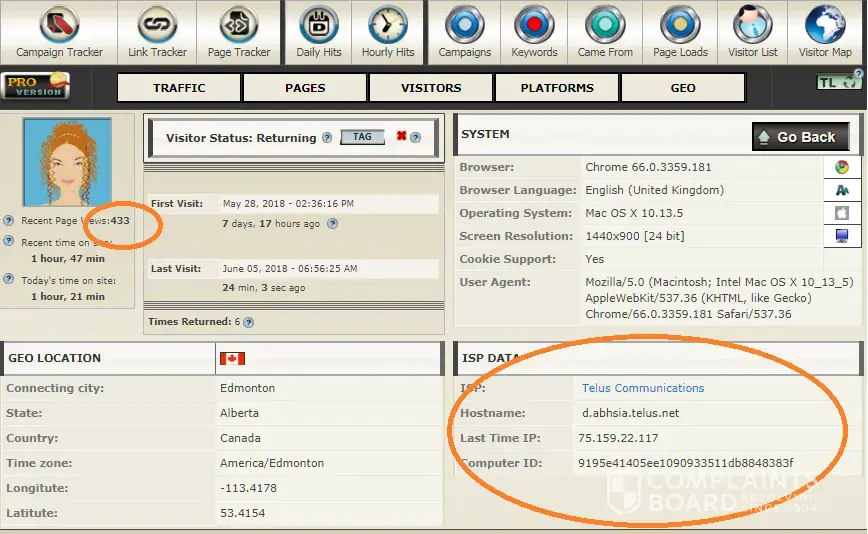Viewport: 868px width, 534px height.
Task: Open the Link Tracker icon
Action: coord(157,32)
